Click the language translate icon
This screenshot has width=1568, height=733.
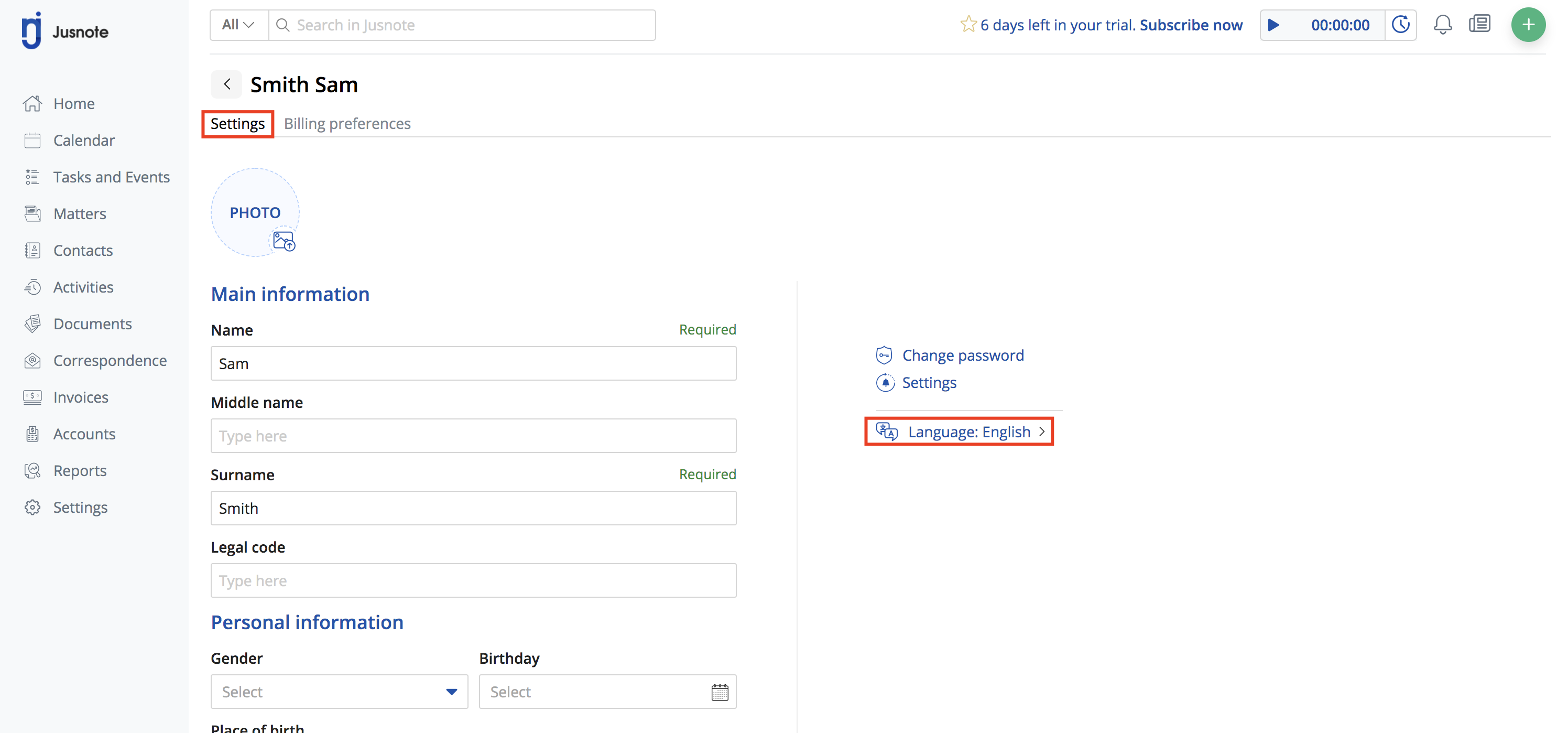(x=887, y=432)
